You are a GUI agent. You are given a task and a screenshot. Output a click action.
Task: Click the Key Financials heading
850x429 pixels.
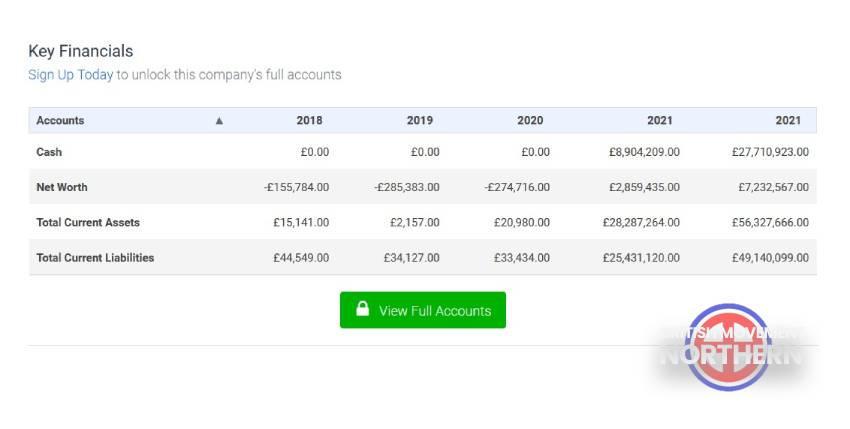(81, 51)
